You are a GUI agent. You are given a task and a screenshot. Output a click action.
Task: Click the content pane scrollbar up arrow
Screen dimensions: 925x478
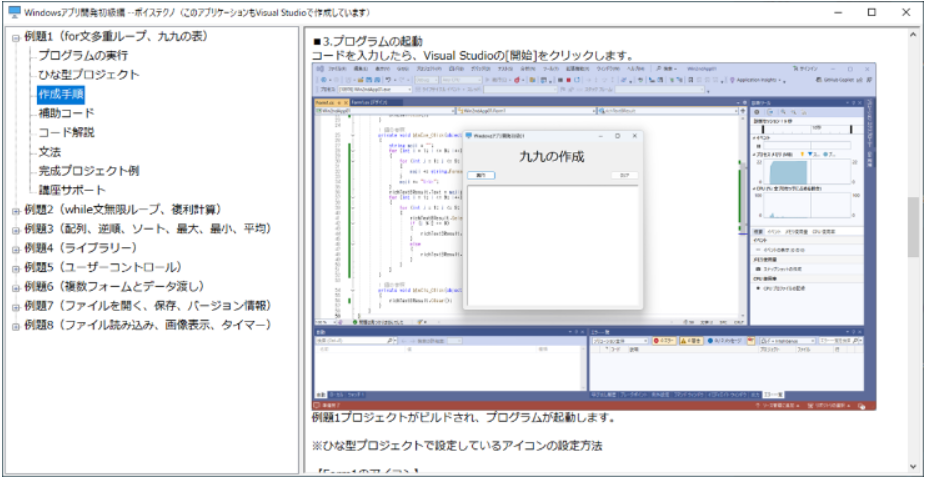[913, 33]
